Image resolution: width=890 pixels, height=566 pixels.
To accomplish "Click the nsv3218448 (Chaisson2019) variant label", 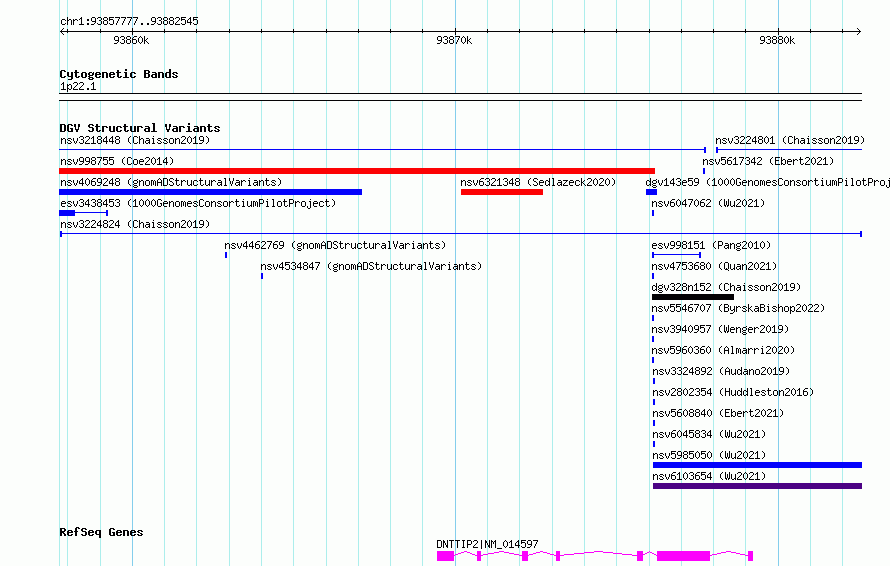I will 135,140.
